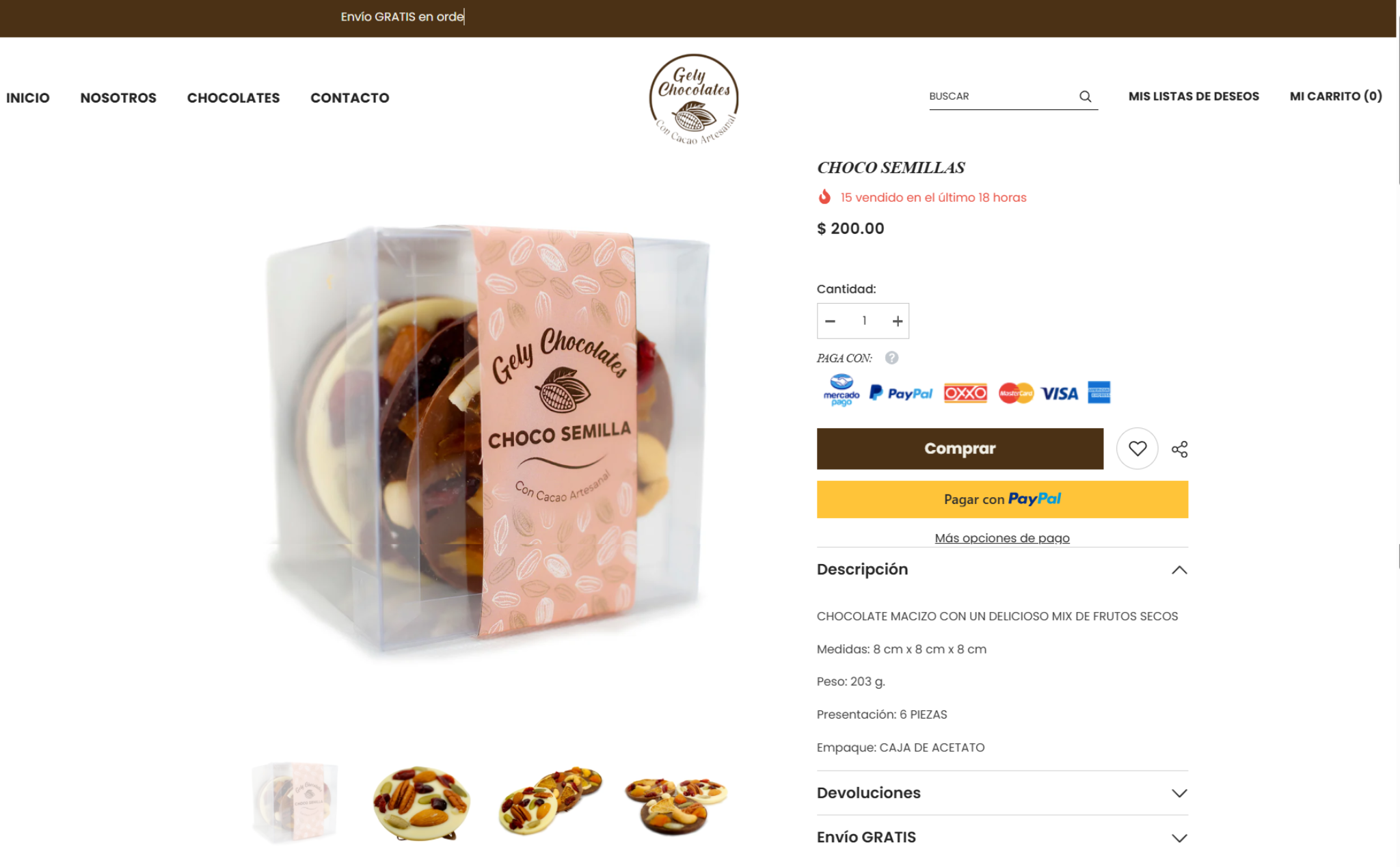Go to the NOSOTROS page
Screen dimensions: 1400x867
point(118,98)
